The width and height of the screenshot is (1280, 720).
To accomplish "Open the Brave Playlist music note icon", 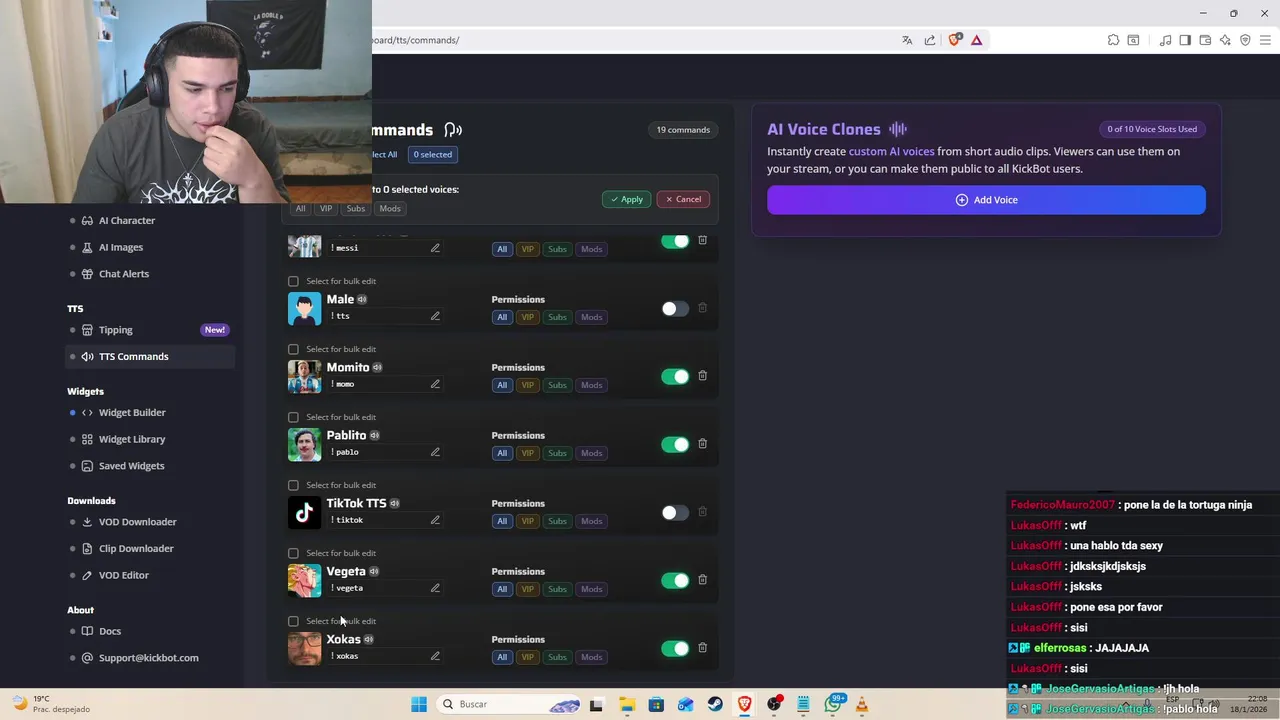I will (1165, 40).
